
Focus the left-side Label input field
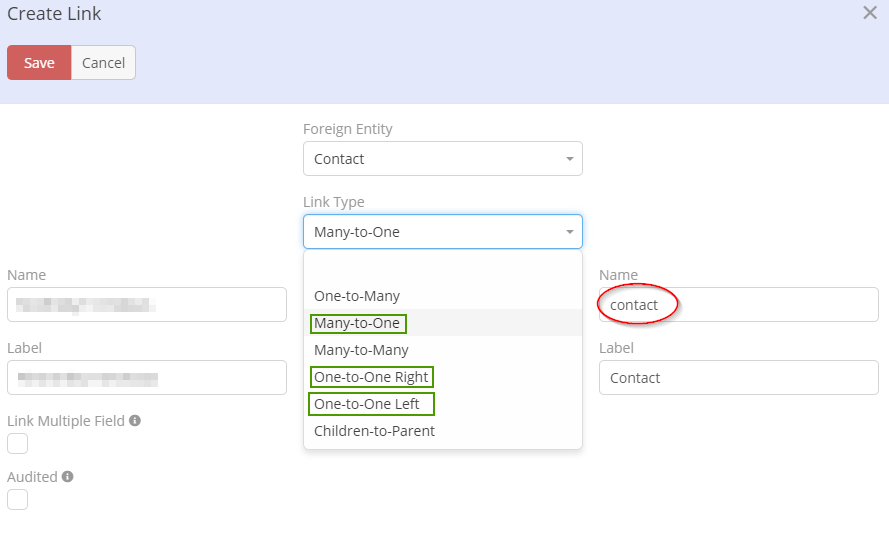point(146,378)
